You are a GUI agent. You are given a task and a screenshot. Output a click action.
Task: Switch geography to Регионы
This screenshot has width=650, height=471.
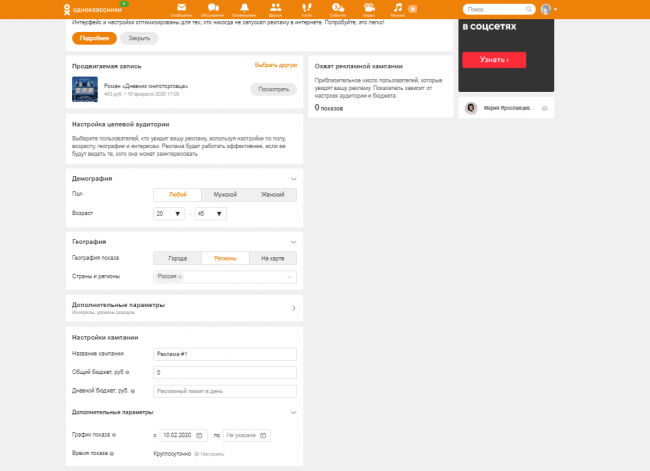225,258
